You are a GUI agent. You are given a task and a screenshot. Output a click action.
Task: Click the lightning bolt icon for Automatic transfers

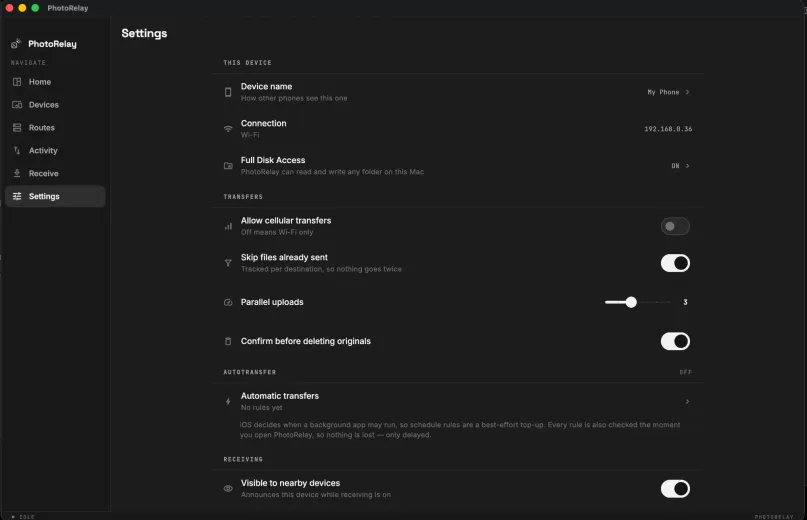(228, 402)
